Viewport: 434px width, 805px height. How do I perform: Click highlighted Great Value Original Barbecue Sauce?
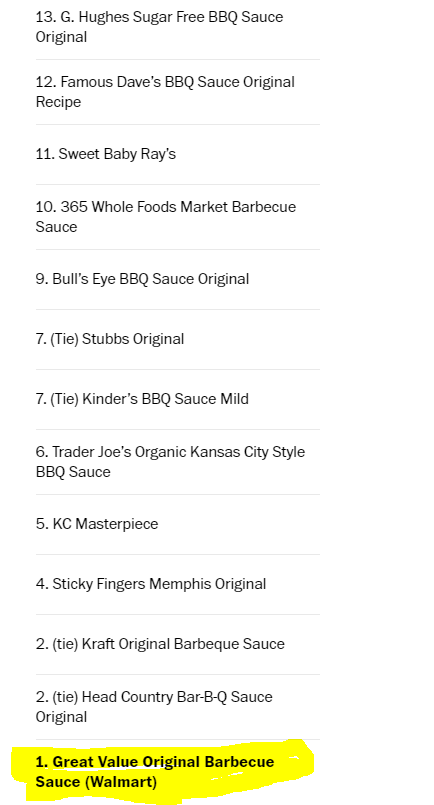[155, 772]
